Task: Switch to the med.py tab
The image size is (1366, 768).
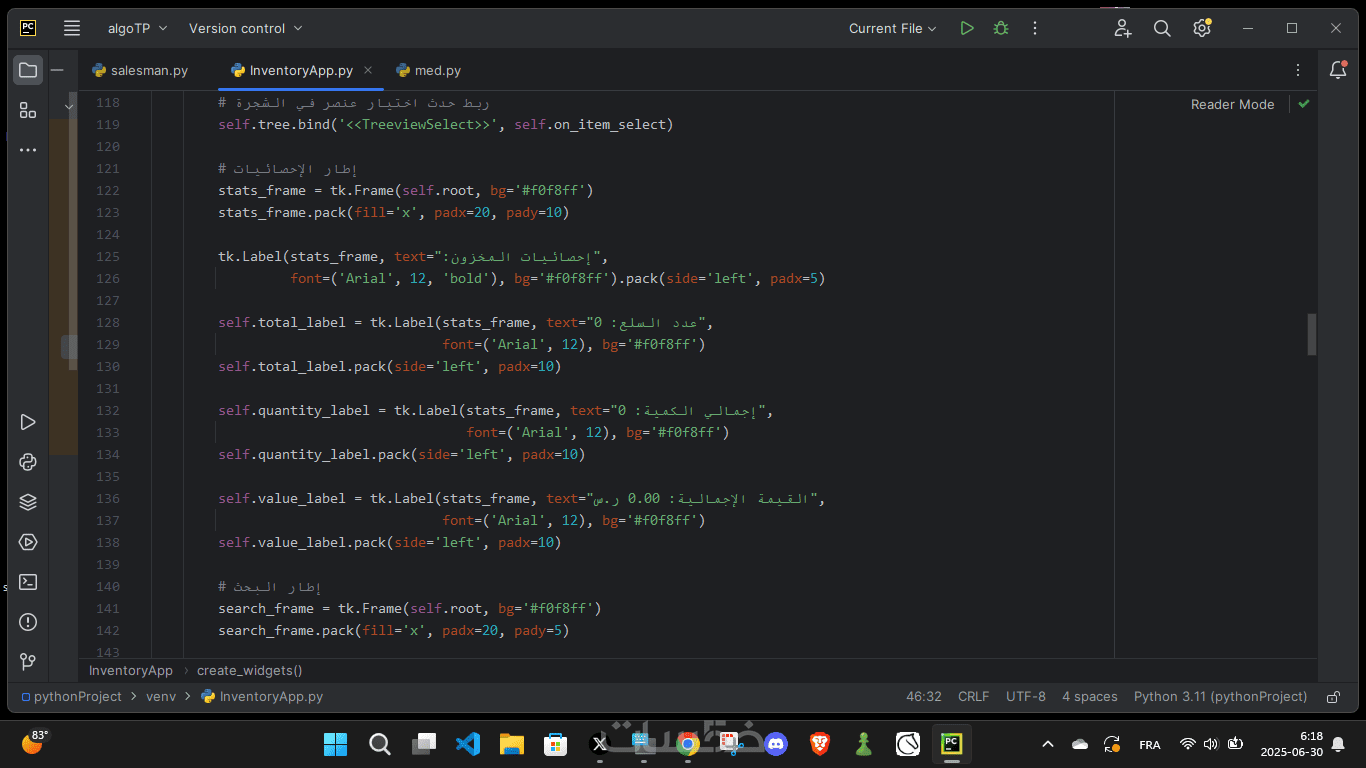Action: click(x=428, y=70)
